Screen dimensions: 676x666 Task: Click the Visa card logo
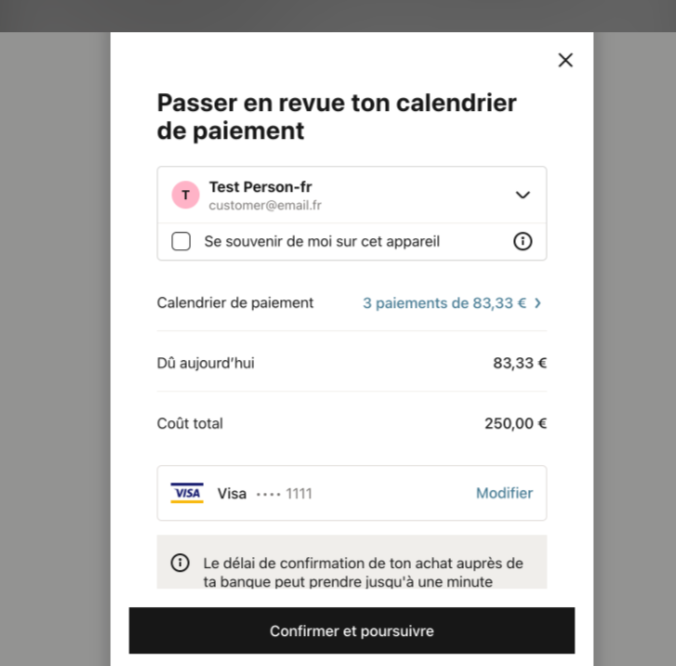pyautogui.click(x=187, y=493)
